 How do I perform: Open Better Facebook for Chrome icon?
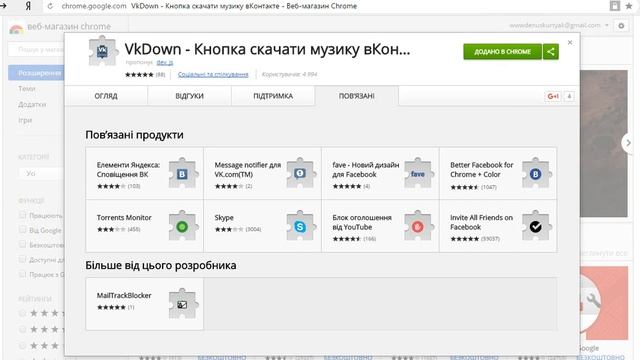click(x=536, y=173)
